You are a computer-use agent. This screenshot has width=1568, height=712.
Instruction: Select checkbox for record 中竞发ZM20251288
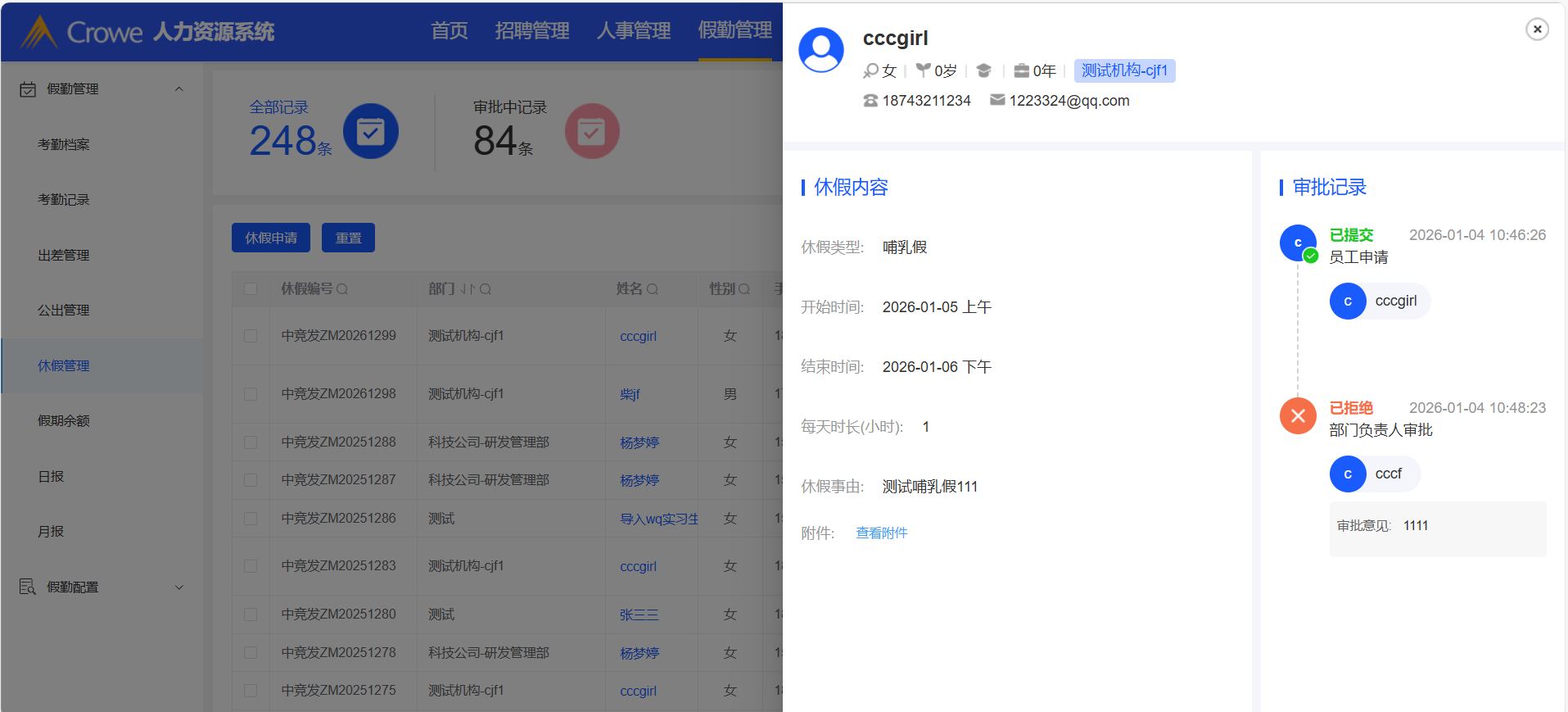coord(251,442)
